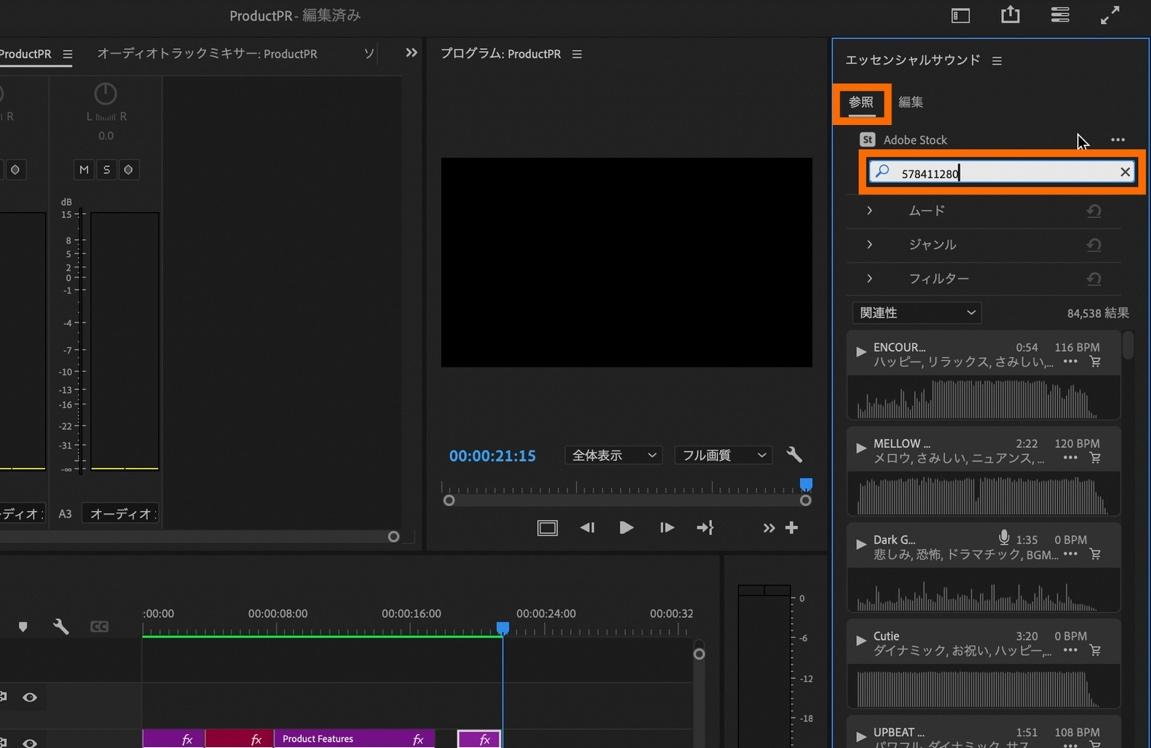This screenshot has height=748, width=1151.
Task: Open the Essential Sound panel menu
Action: click(997, 61)
